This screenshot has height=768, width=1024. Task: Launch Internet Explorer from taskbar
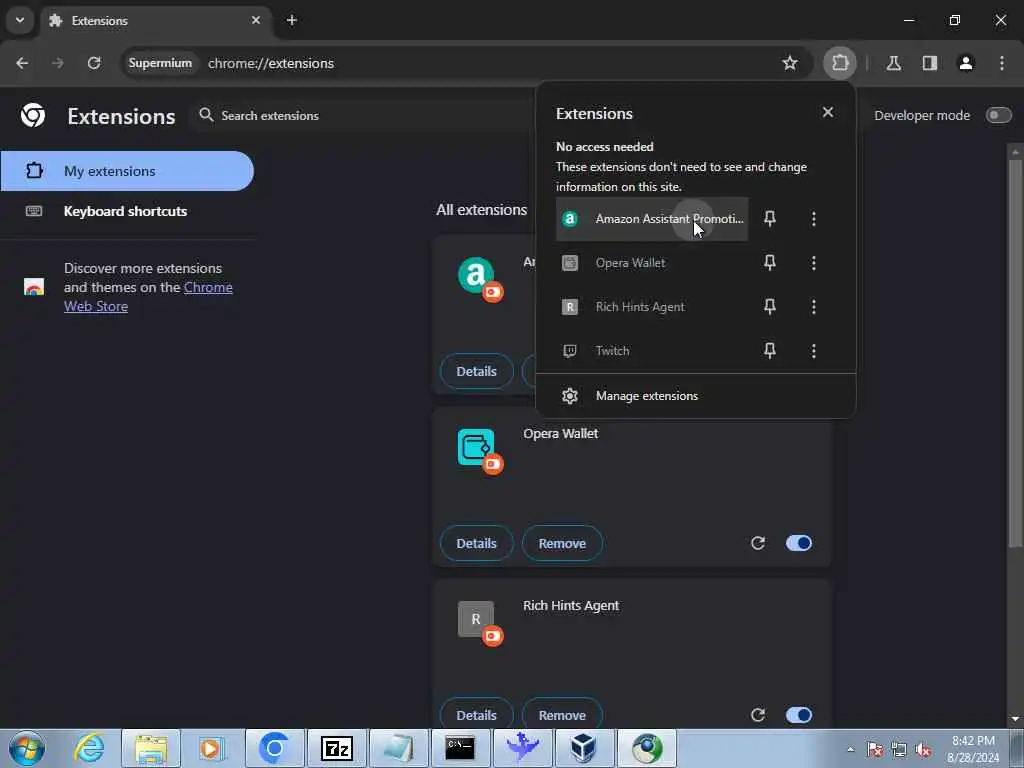pyautogui.click(x=89, y=748)
